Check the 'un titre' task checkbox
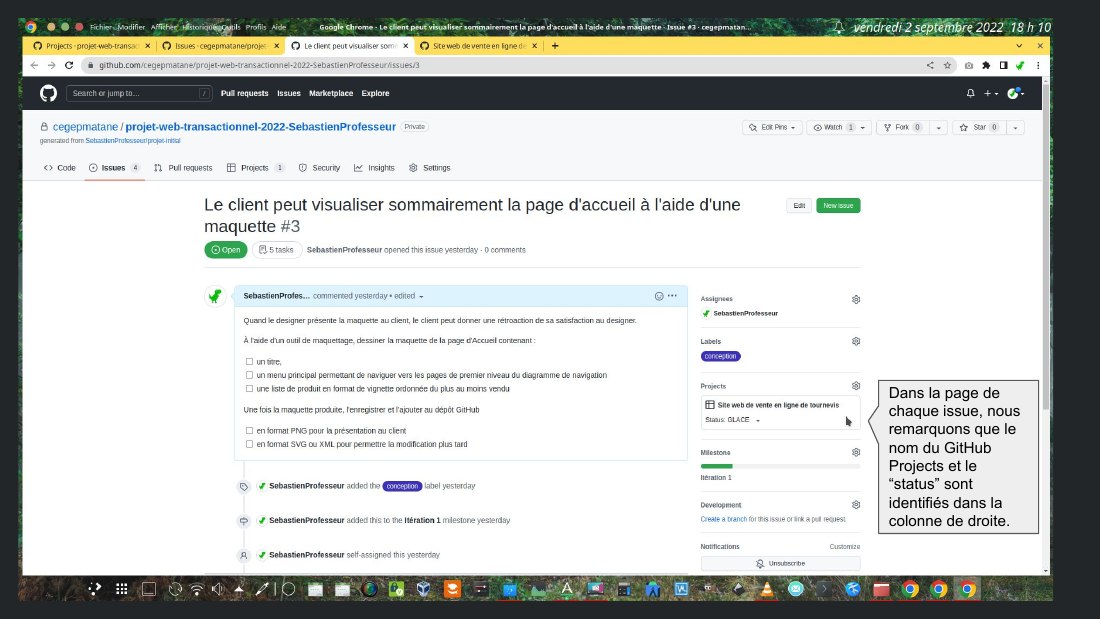 [249, 361]
